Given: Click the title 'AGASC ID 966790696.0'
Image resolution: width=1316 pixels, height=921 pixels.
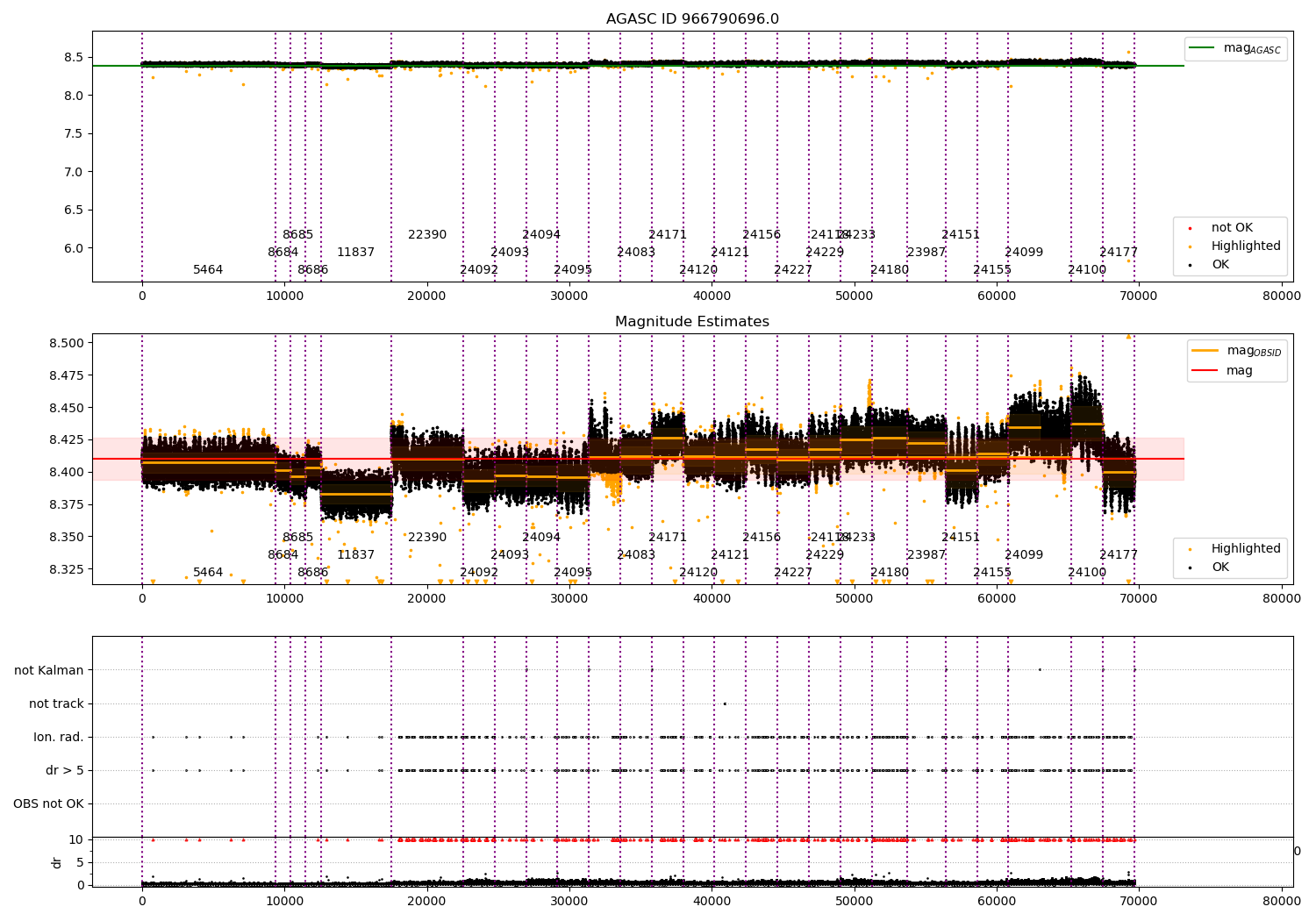Looking at the screenshot, I should pos(692,19).
